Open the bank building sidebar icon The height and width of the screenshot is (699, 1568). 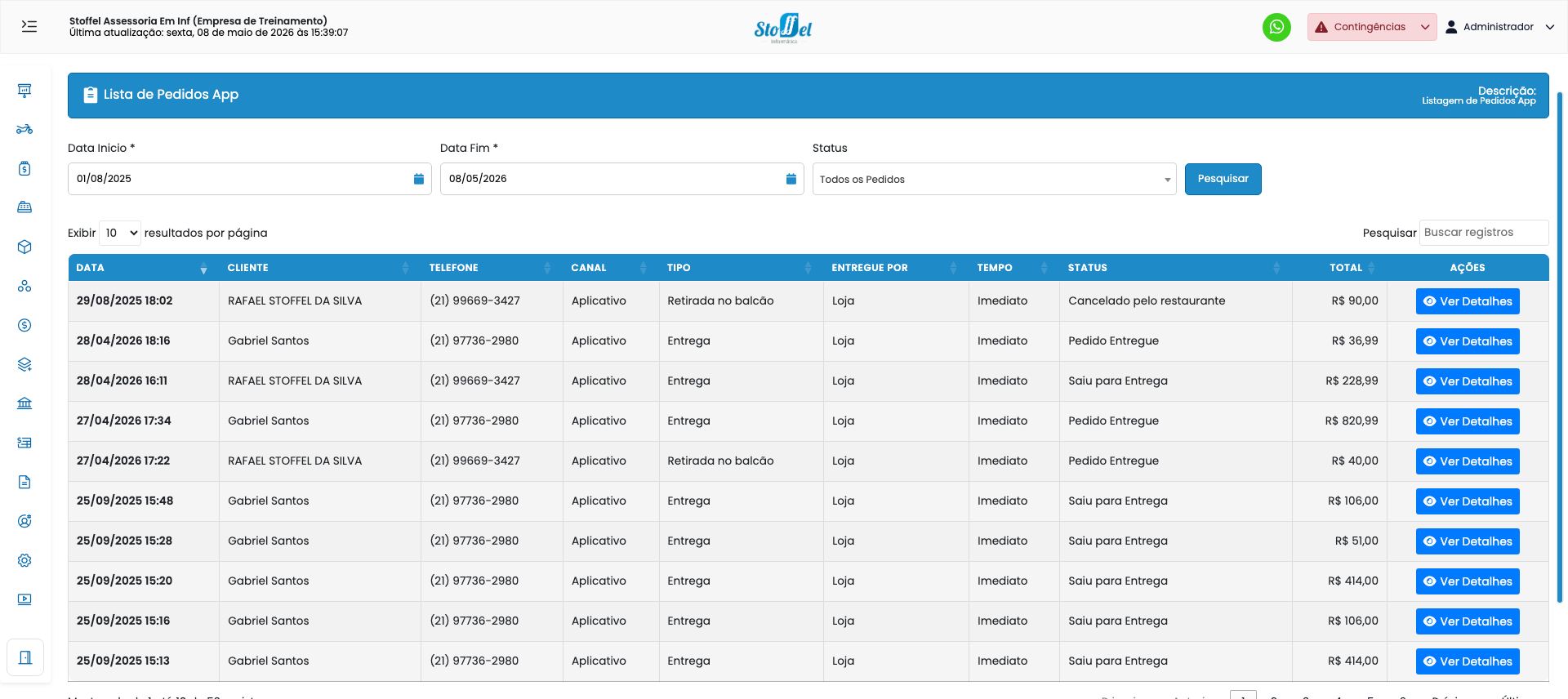pos(24,403)
